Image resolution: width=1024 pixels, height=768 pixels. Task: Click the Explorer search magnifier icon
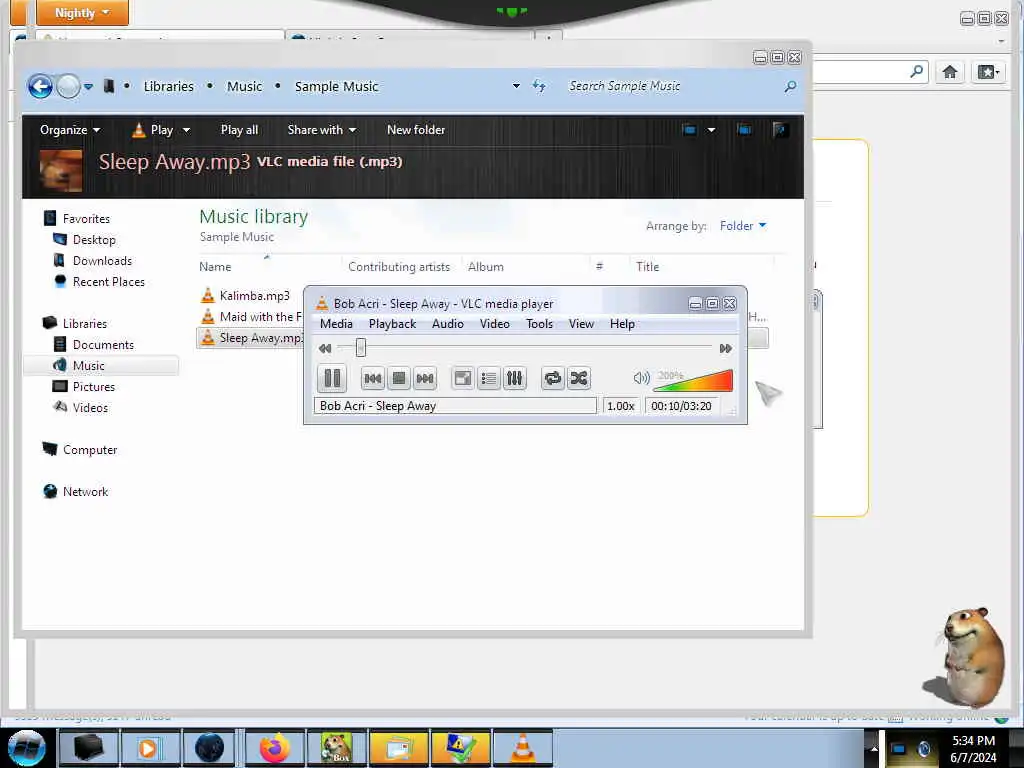(790, 86)
